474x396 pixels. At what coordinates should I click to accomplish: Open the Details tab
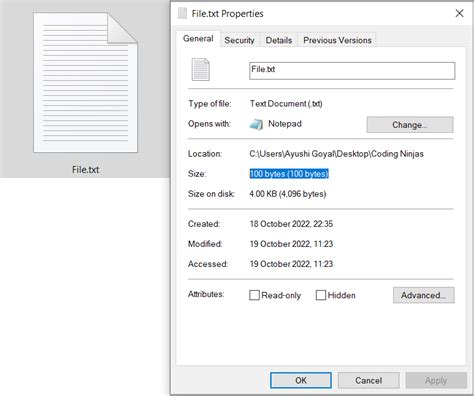coord(279,40)
